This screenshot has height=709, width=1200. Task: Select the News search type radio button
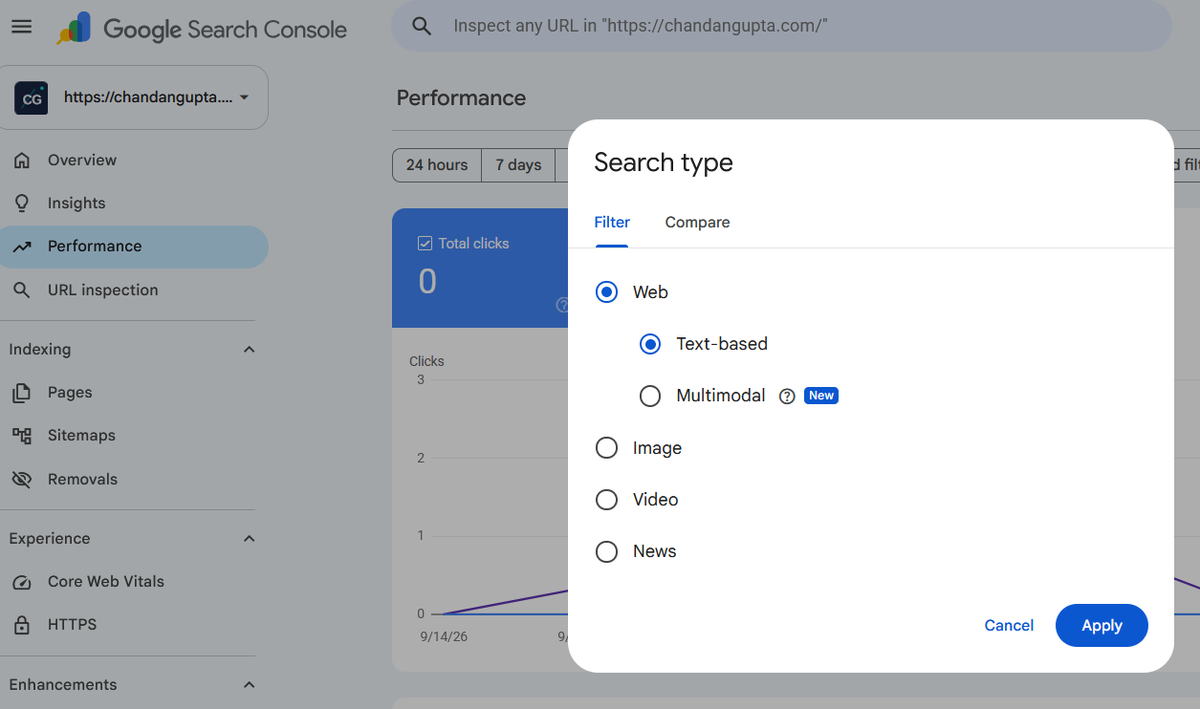tap(606, 551)
